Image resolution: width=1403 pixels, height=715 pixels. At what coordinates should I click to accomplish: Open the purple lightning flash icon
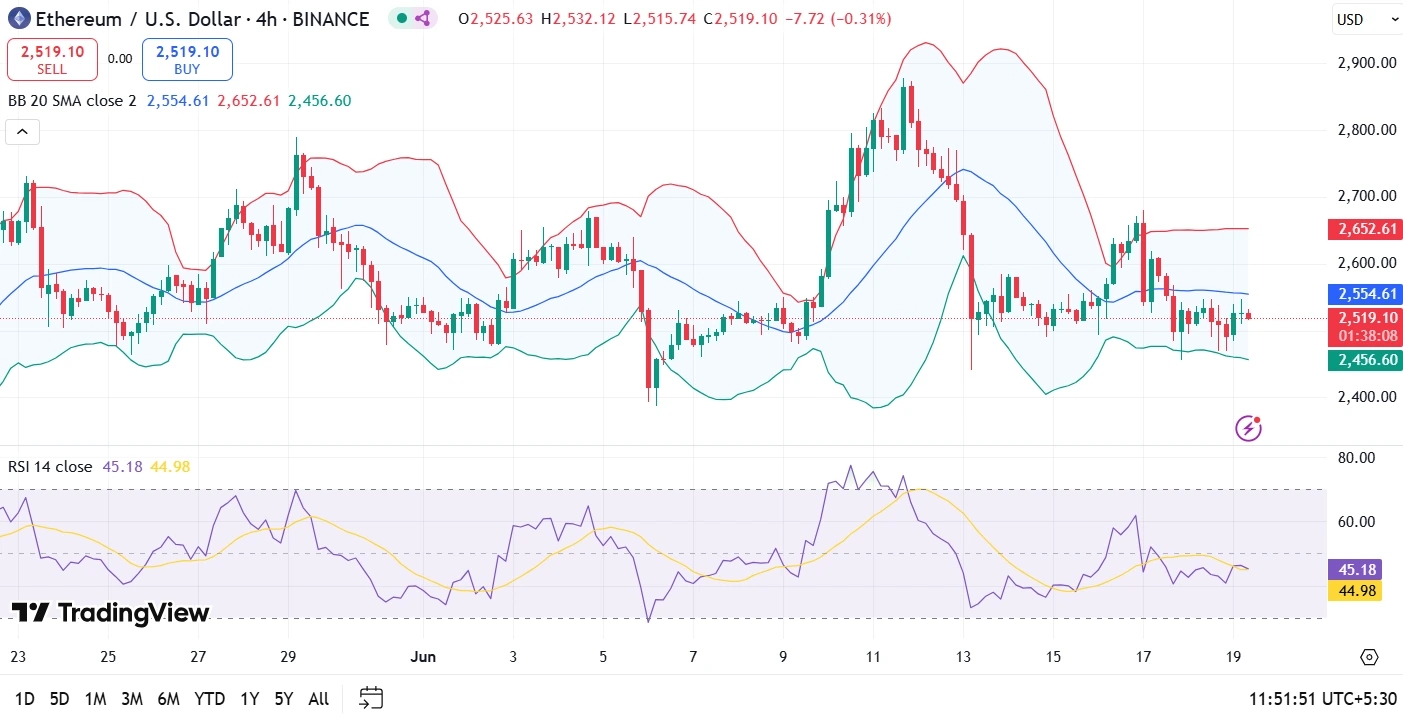(1248, 428)
